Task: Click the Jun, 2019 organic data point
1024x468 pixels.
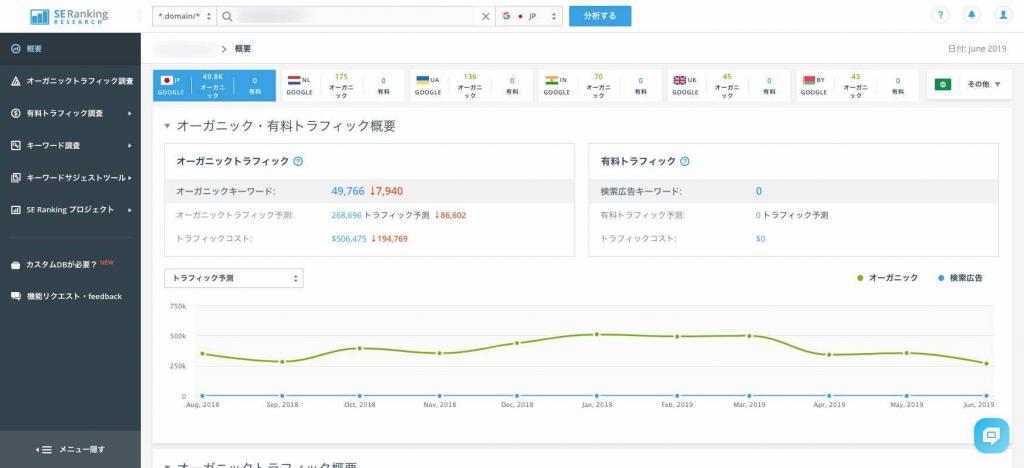Action: pos(986,364)
